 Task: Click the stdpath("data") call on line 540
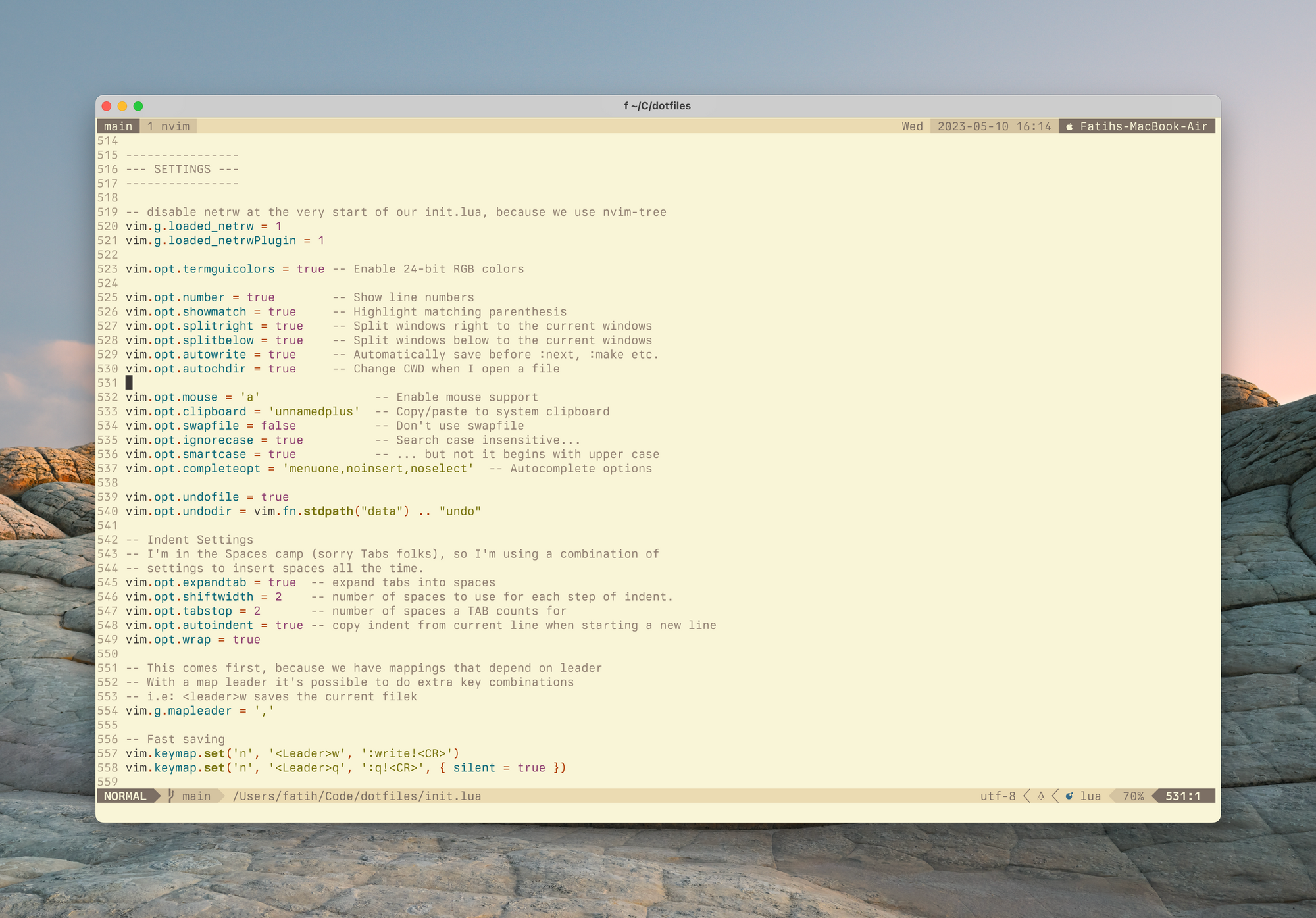click(x=357, y=511)
